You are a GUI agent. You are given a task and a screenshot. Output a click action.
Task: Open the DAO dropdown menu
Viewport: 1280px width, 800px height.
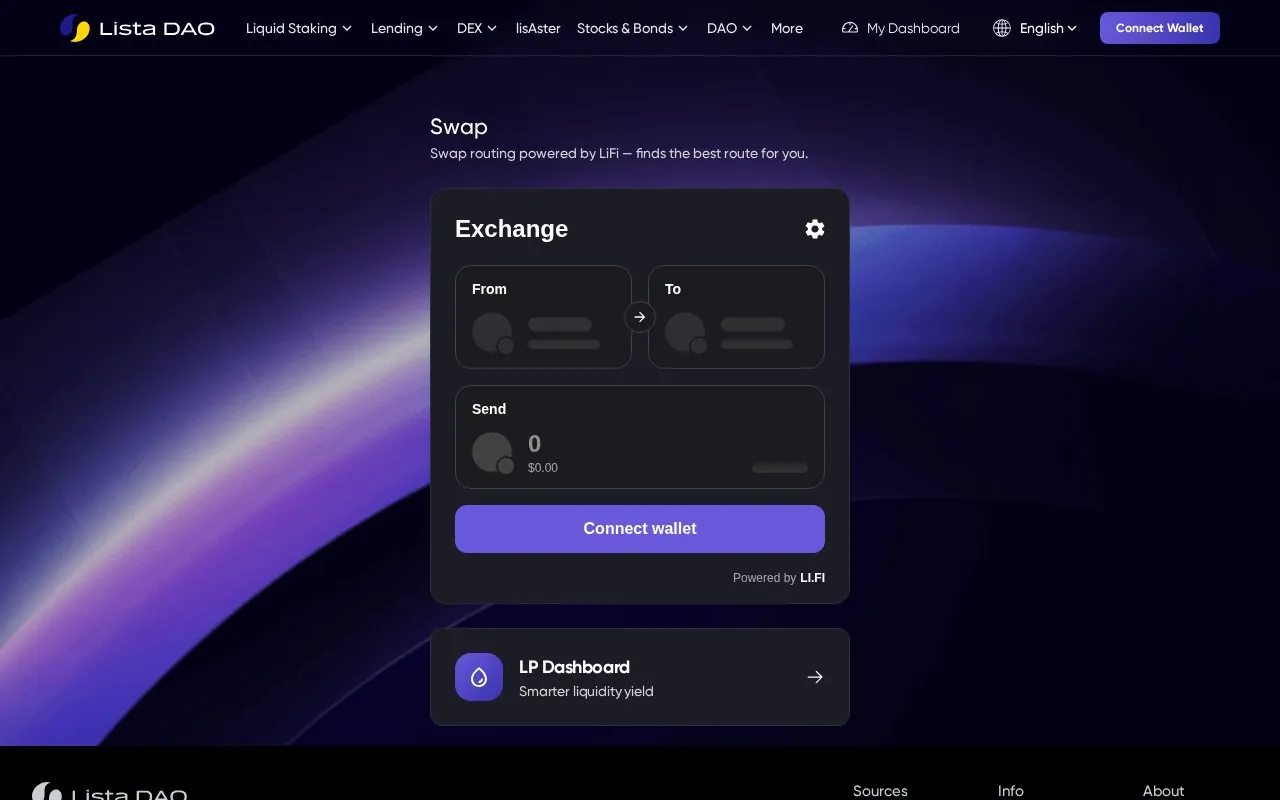729,28
